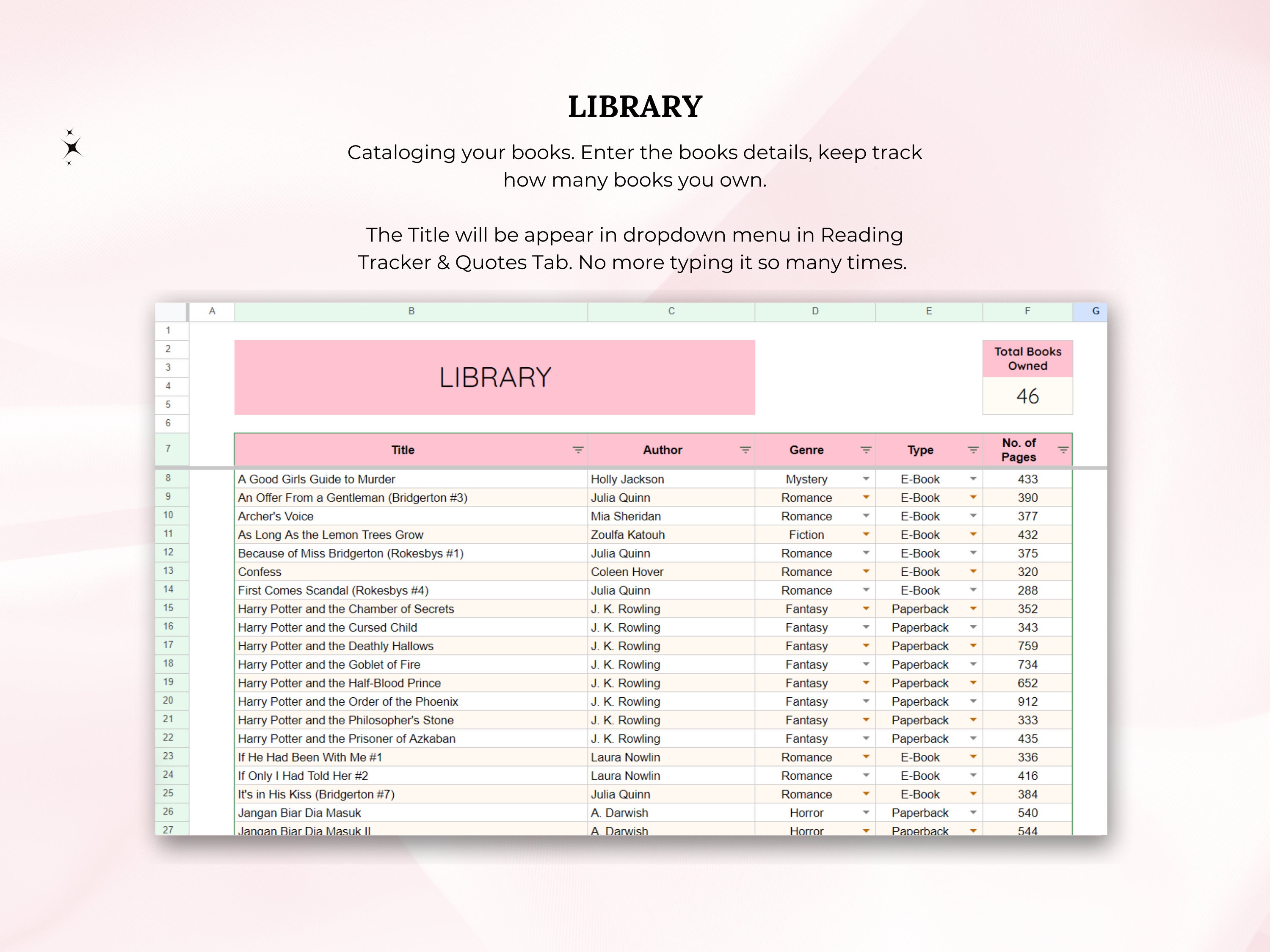Select author cell Laura Nowlin in row 23
The height and width of the screenshot is (952, 1270).
click(x=671, y=757)
